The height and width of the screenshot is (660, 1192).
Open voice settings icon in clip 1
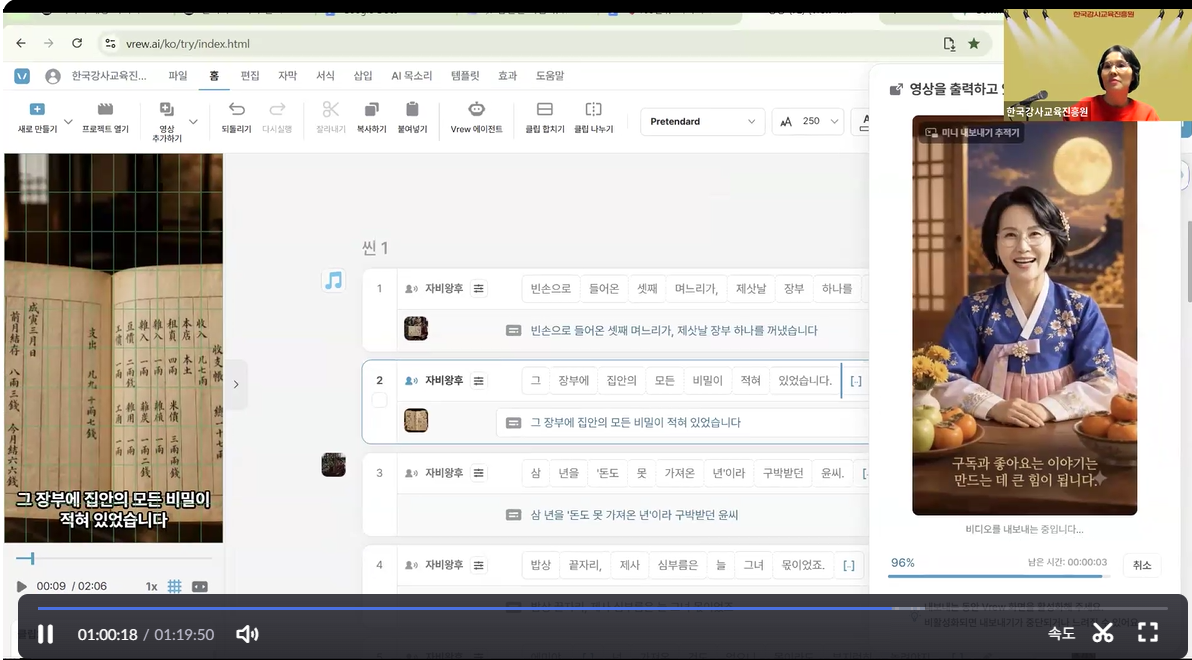tap(478, 289)
